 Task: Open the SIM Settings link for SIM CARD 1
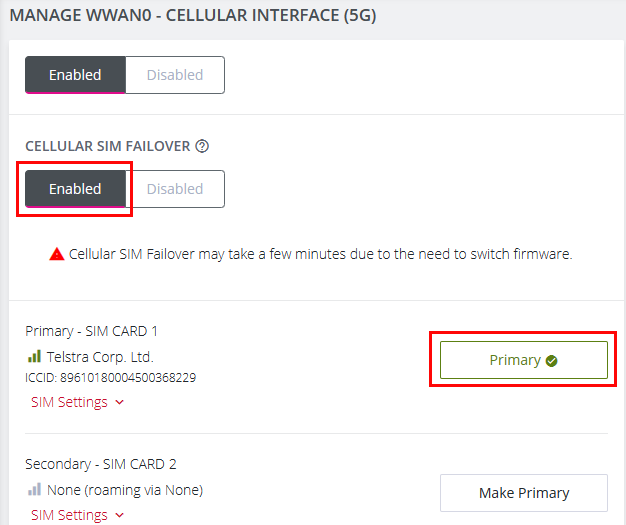[69, 402]
